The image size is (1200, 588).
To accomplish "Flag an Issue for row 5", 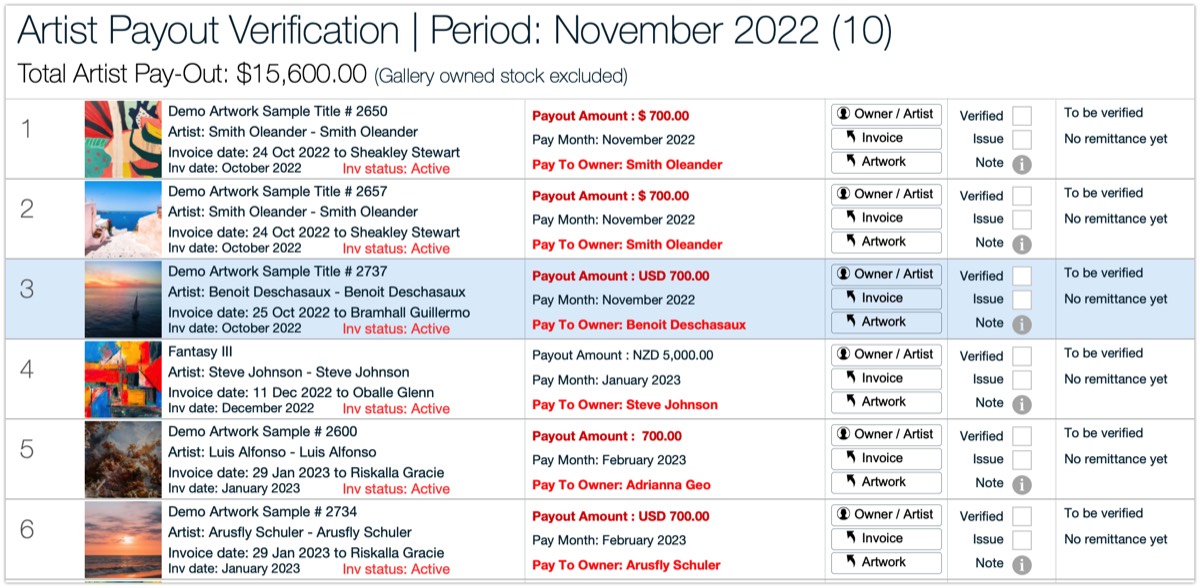I will tap(1021, 459).
